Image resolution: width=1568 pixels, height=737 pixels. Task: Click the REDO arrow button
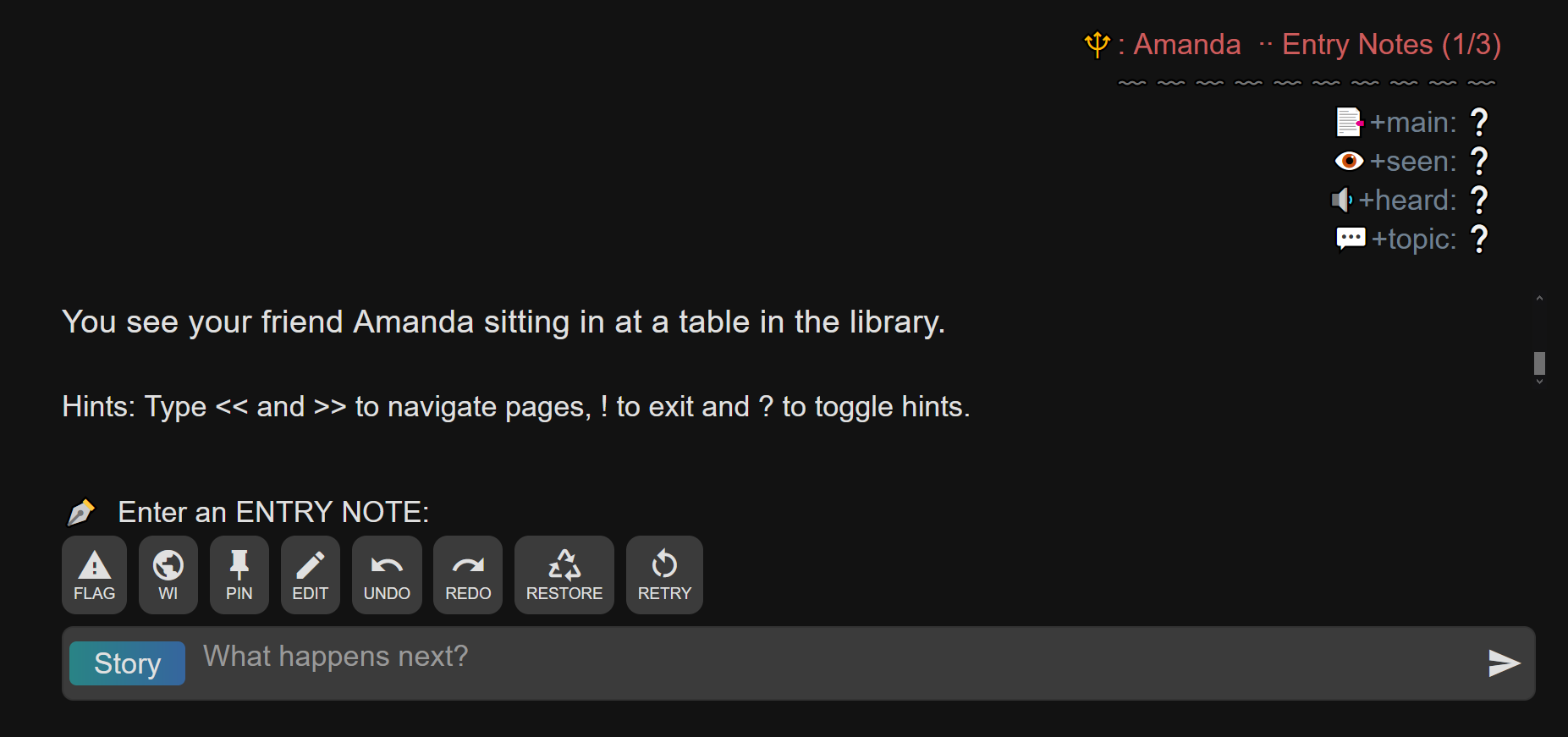tap(468, 575)
